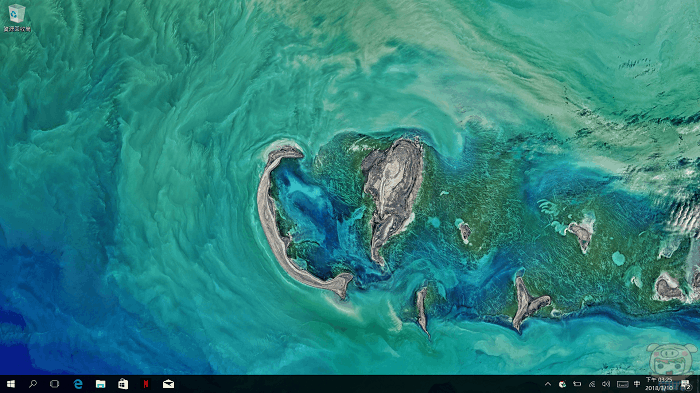This screenshot has height=393, width=700.
Task: Launch Microsoft Edge from taskbar
Action: (78, 384)
